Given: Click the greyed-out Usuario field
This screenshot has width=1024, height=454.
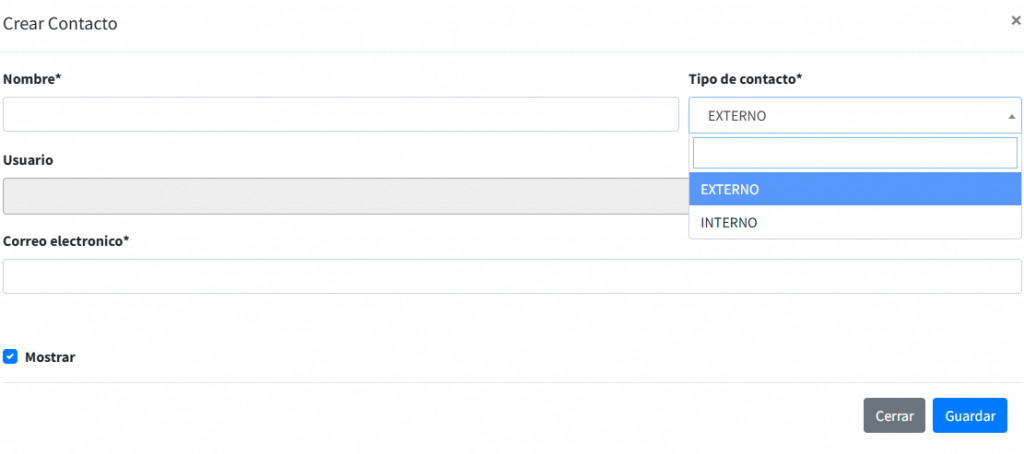Looking at the screenshot, I should 340,196.
